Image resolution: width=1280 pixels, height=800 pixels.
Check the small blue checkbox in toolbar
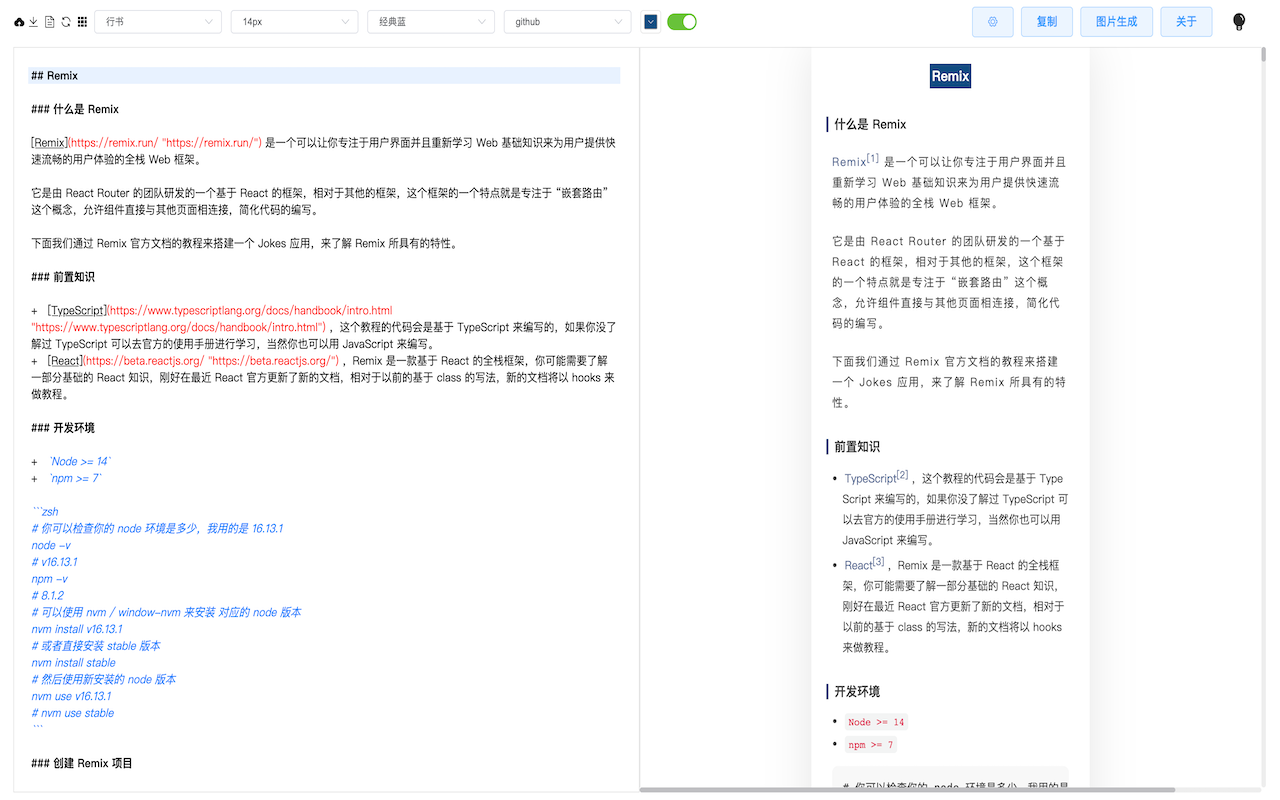(x=650, y=21)
